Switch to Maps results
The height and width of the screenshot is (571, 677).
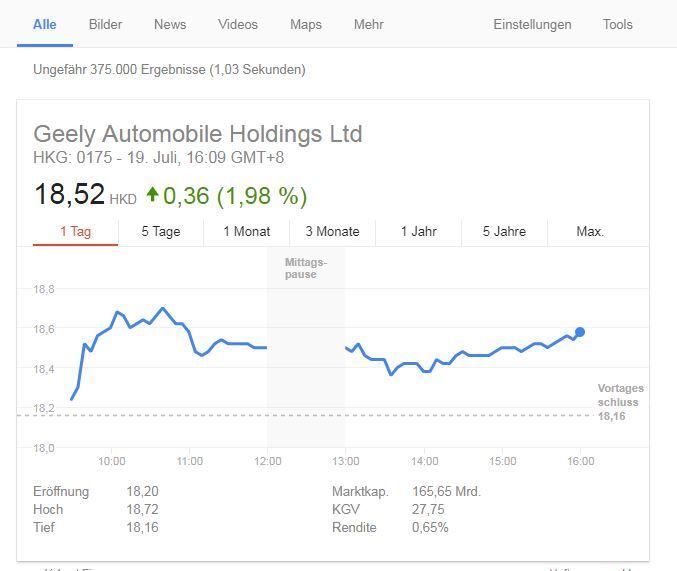click(305, 24)
